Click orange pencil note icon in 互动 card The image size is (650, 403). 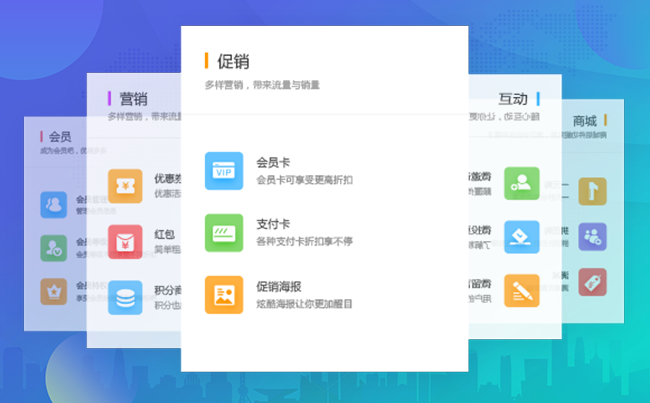tap(521, 290)
